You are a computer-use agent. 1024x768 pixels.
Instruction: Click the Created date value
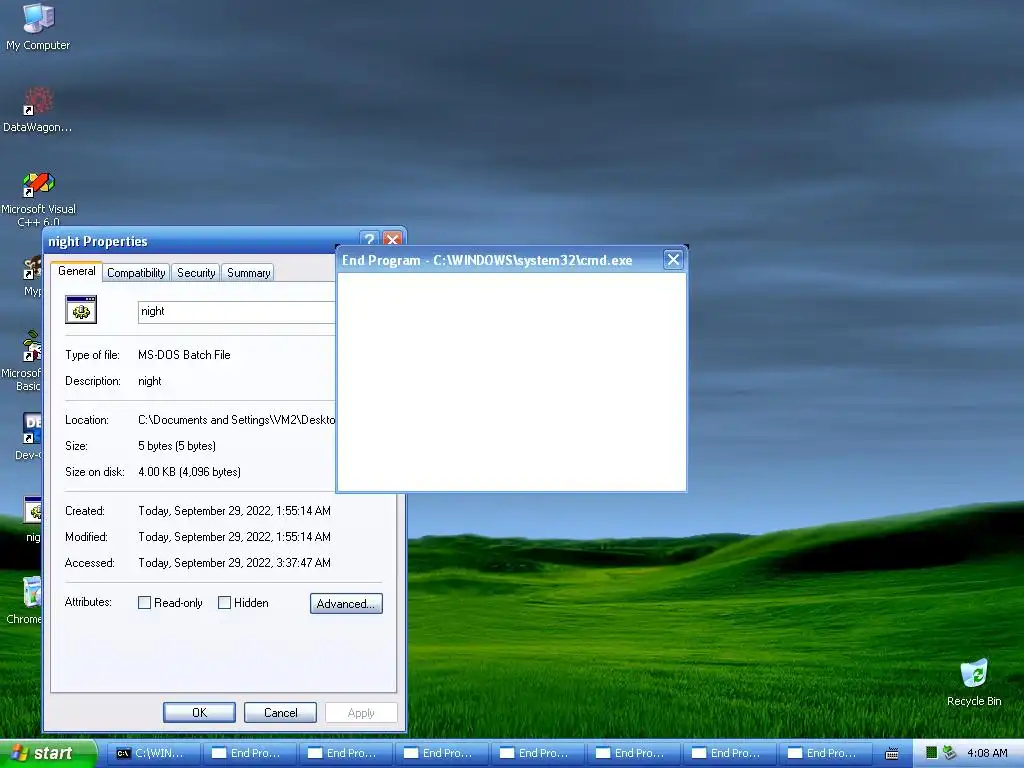234,511
